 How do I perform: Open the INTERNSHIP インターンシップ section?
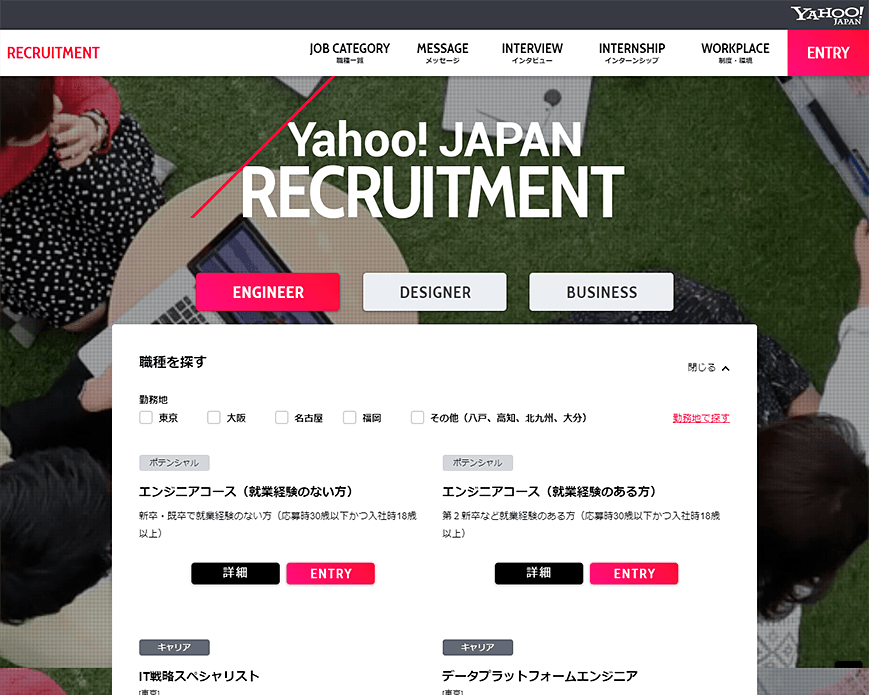(631, 52)
